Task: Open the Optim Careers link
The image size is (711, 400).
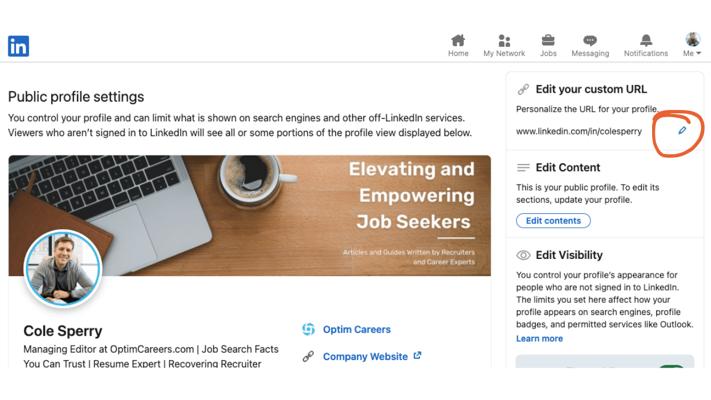Action: click(356, 329)
